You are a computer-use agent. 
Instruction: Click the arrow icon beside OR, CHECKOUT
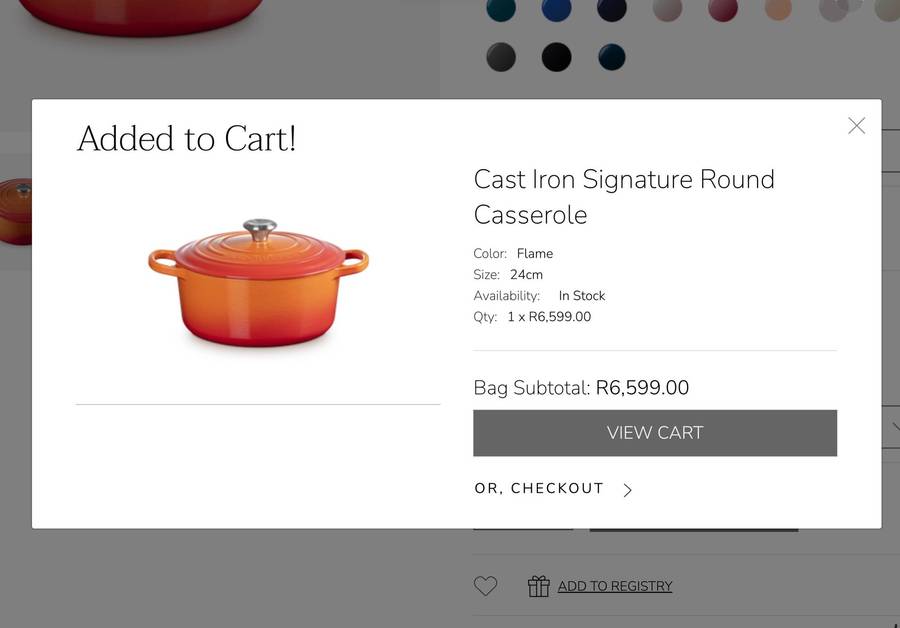click(x=628, y=490)
